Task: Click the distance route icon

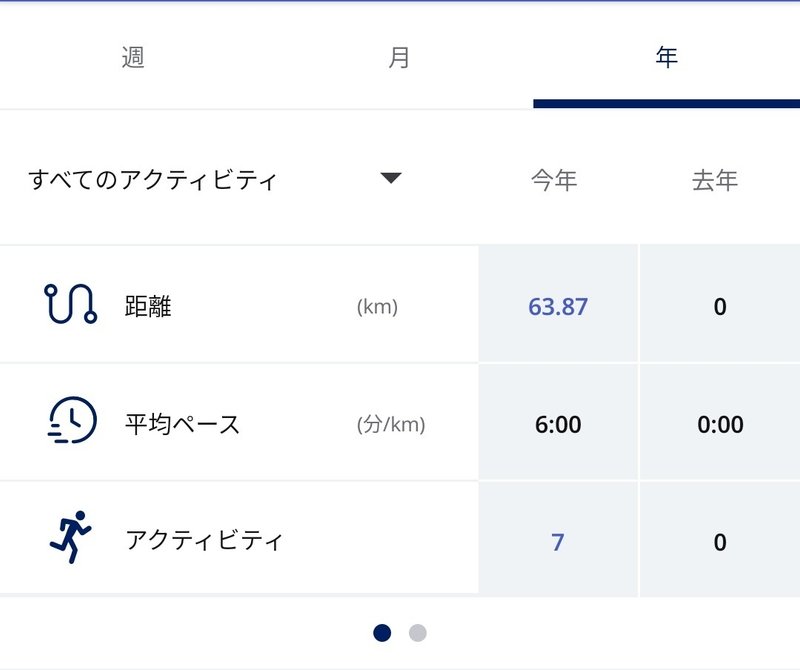Action: (70, 304)
